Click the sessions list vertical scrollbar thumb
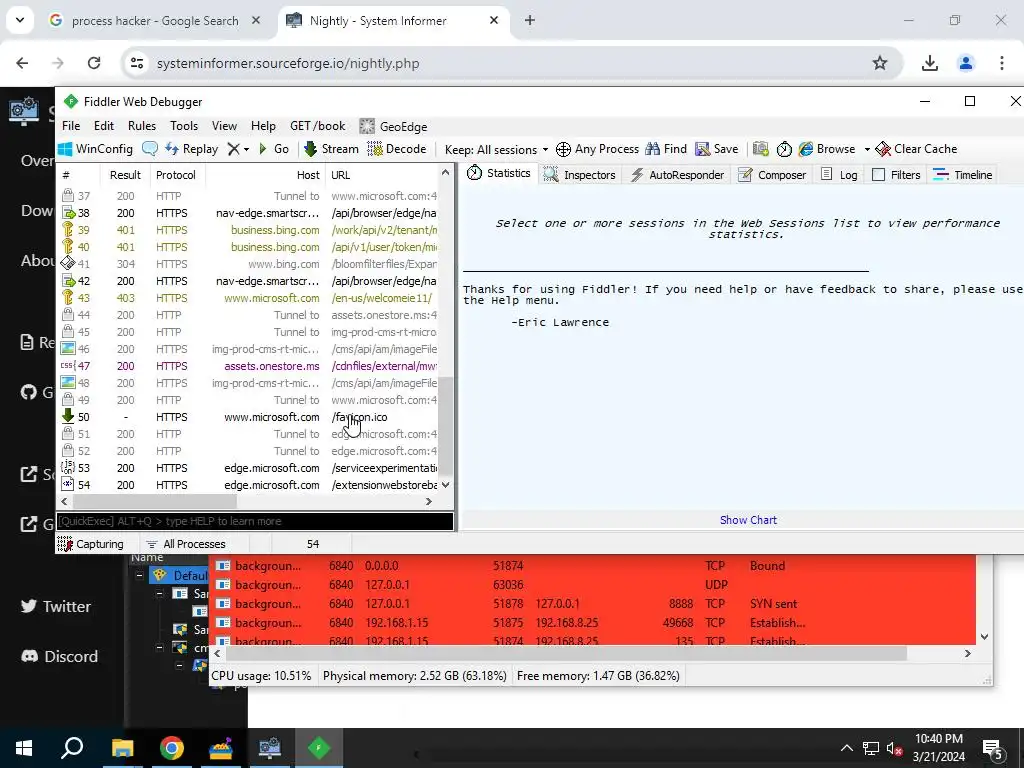The width and height of the screenshot is (1024, 768). pyautogui.click(x=445, y=426)
